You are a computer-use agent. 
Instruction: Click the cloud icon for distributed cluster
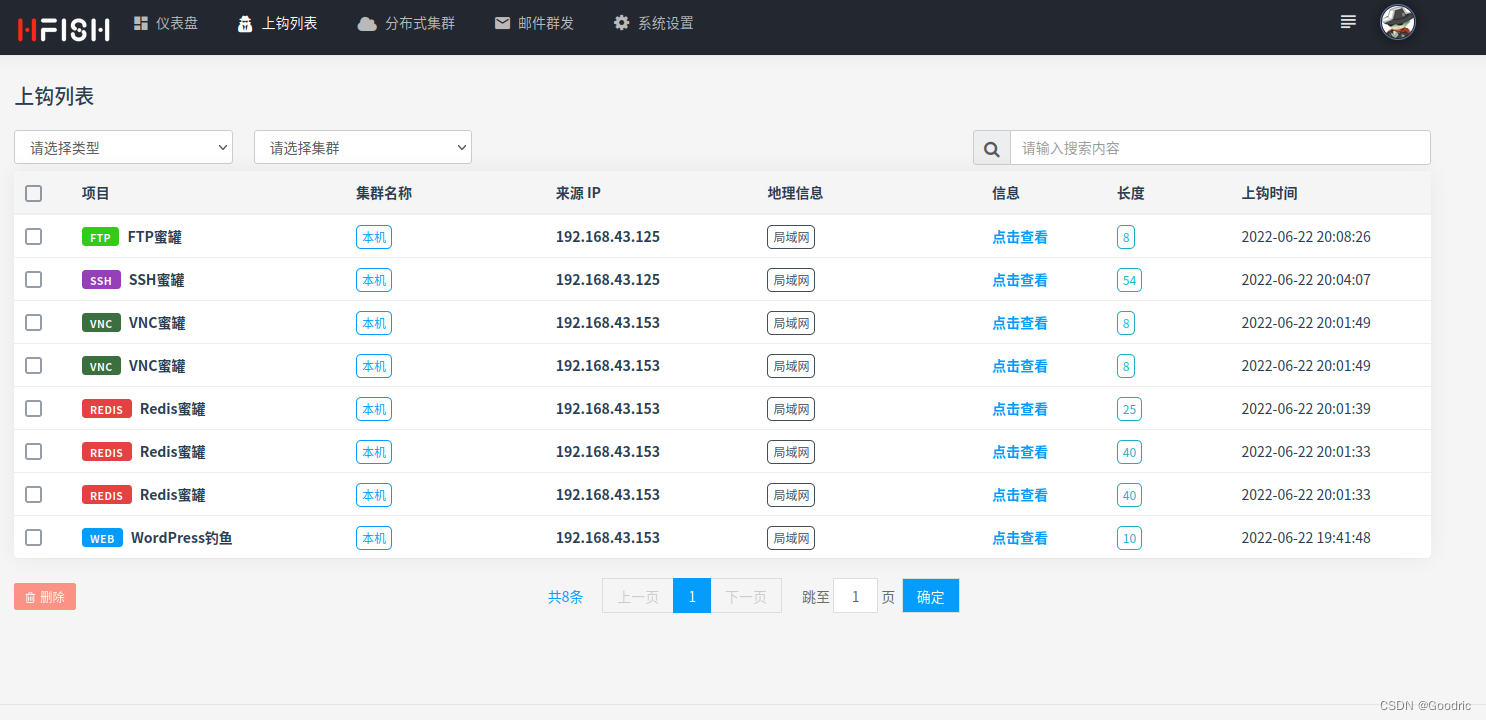coord(367,23)
